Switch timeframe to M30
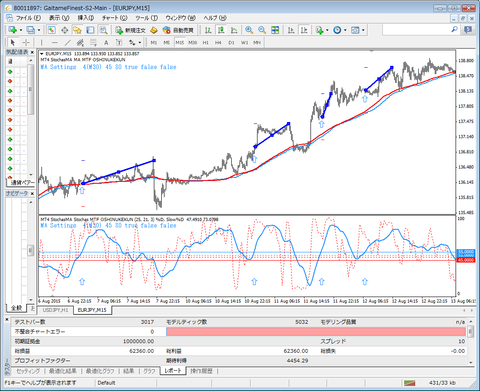The height and width of the screenshot is (391, 480). coord(192,42)
